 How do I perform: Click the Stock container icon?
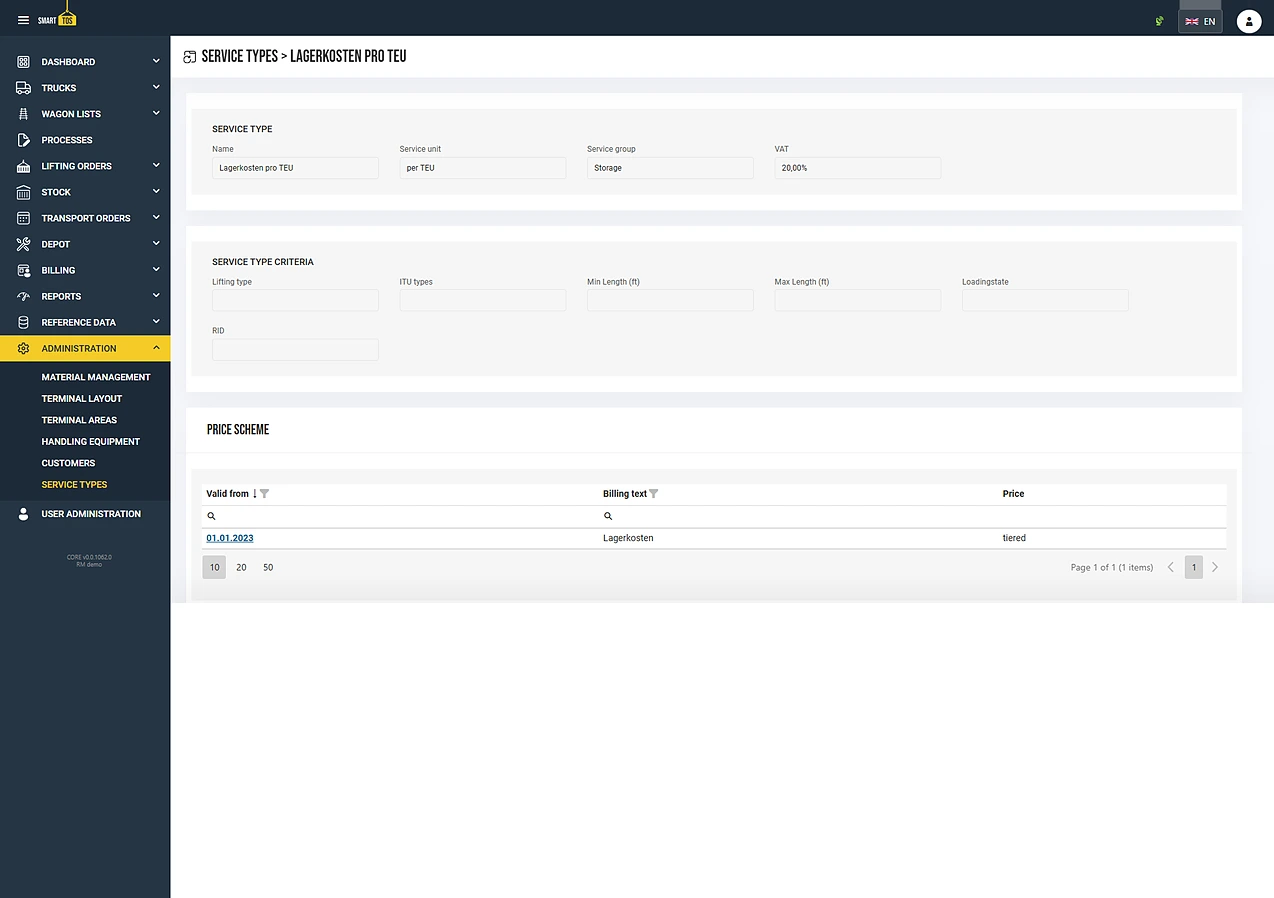[23, 192]
